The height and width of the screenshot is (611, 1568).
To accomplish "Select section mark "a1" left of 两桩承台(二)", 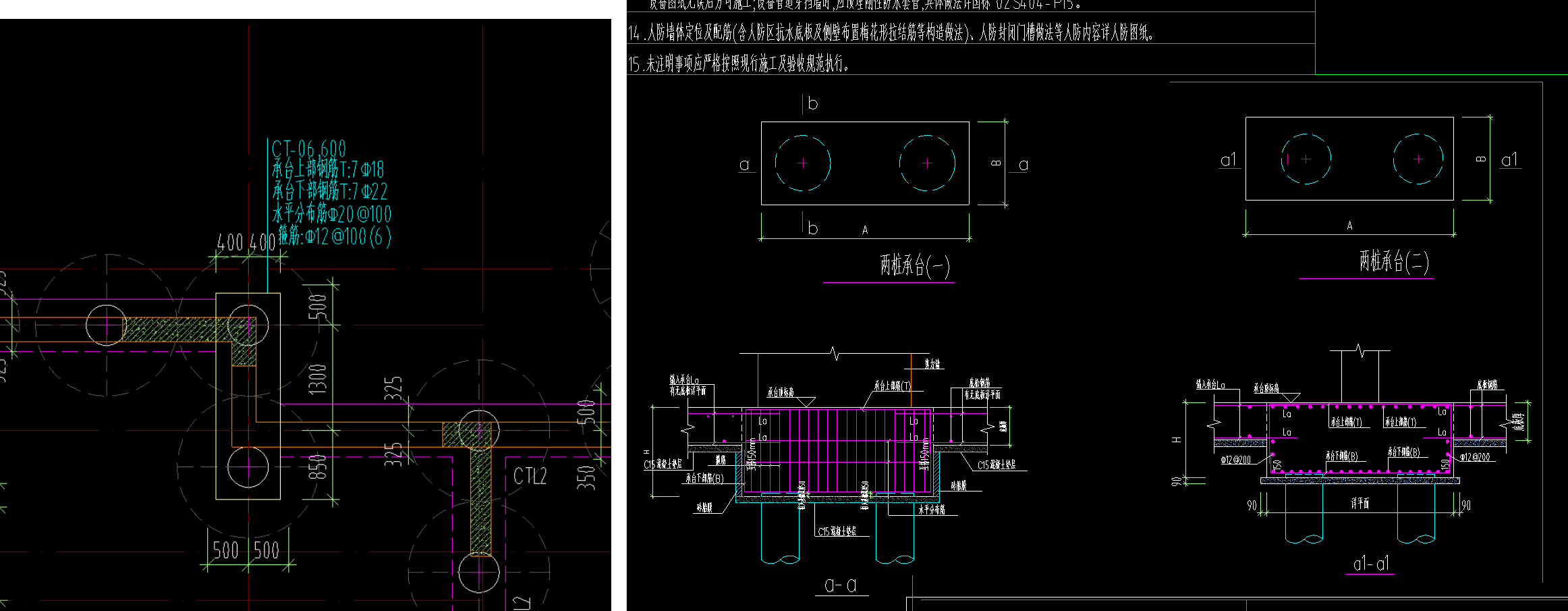I will click(1229, 159).
